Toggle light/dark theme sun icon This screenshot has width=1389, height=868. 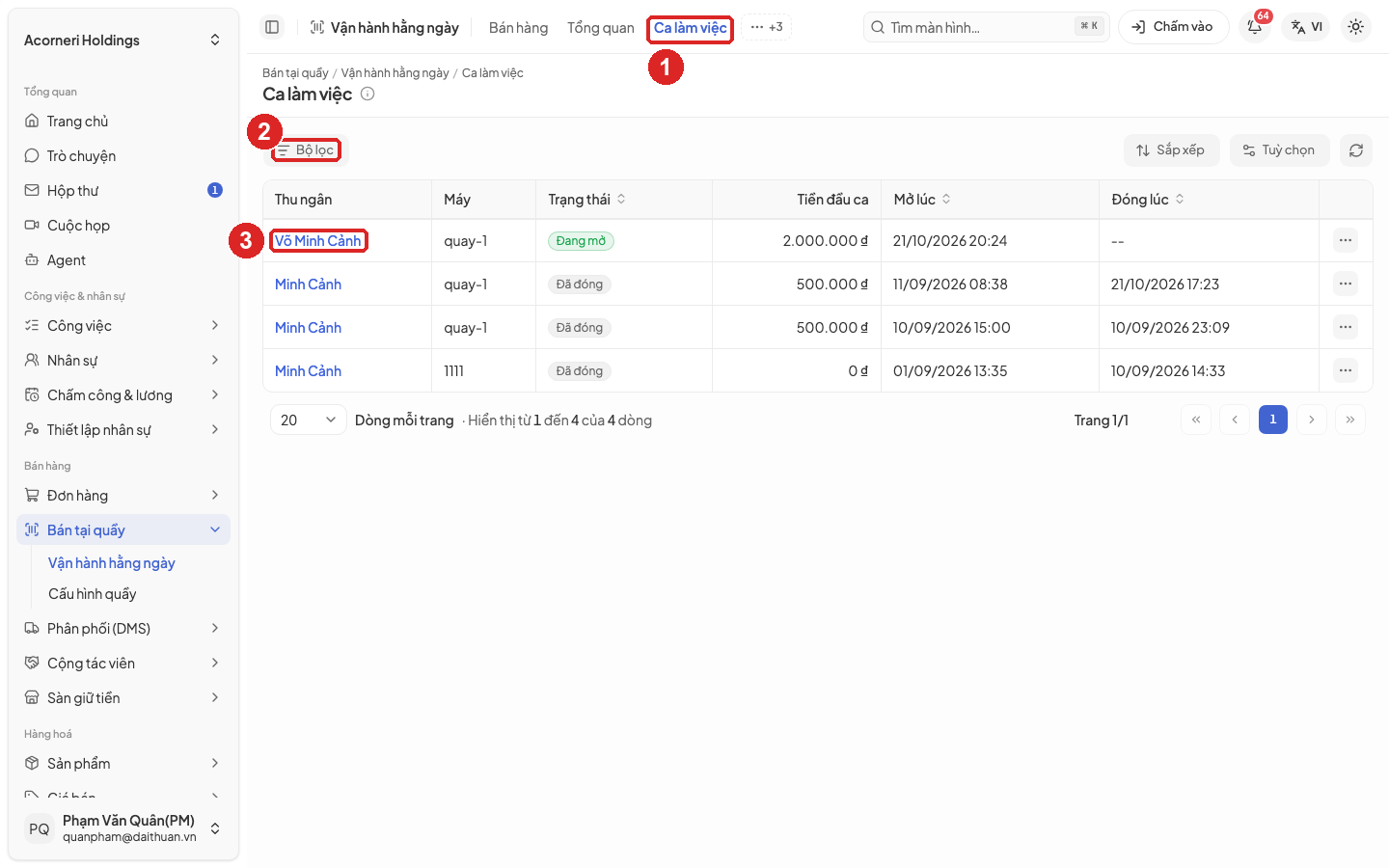click(x=1355, y=27)
